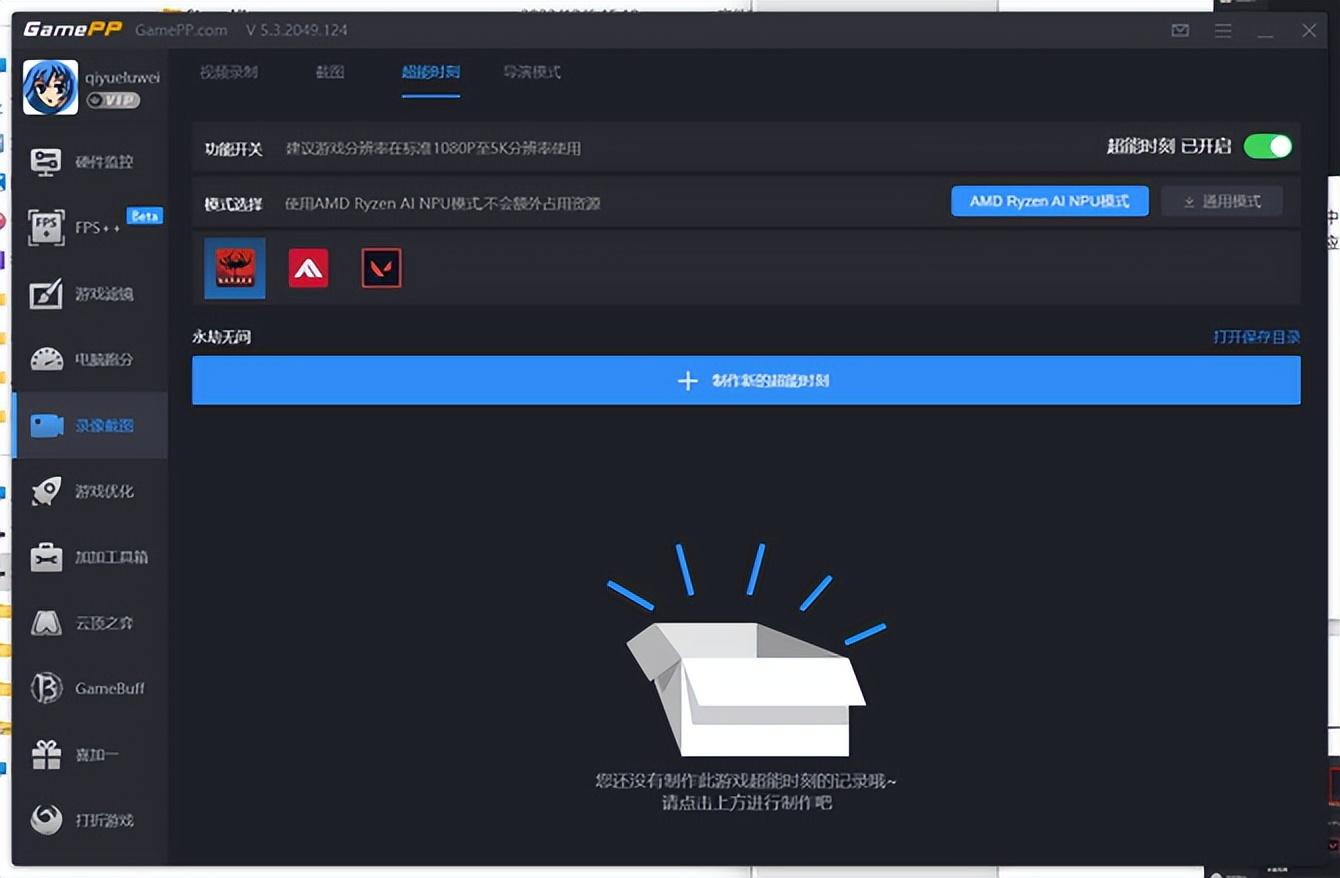This screenshot has height=878, width=1340.
Task: Switch to the 超能时刻 tab
Action: coord(431,72)
